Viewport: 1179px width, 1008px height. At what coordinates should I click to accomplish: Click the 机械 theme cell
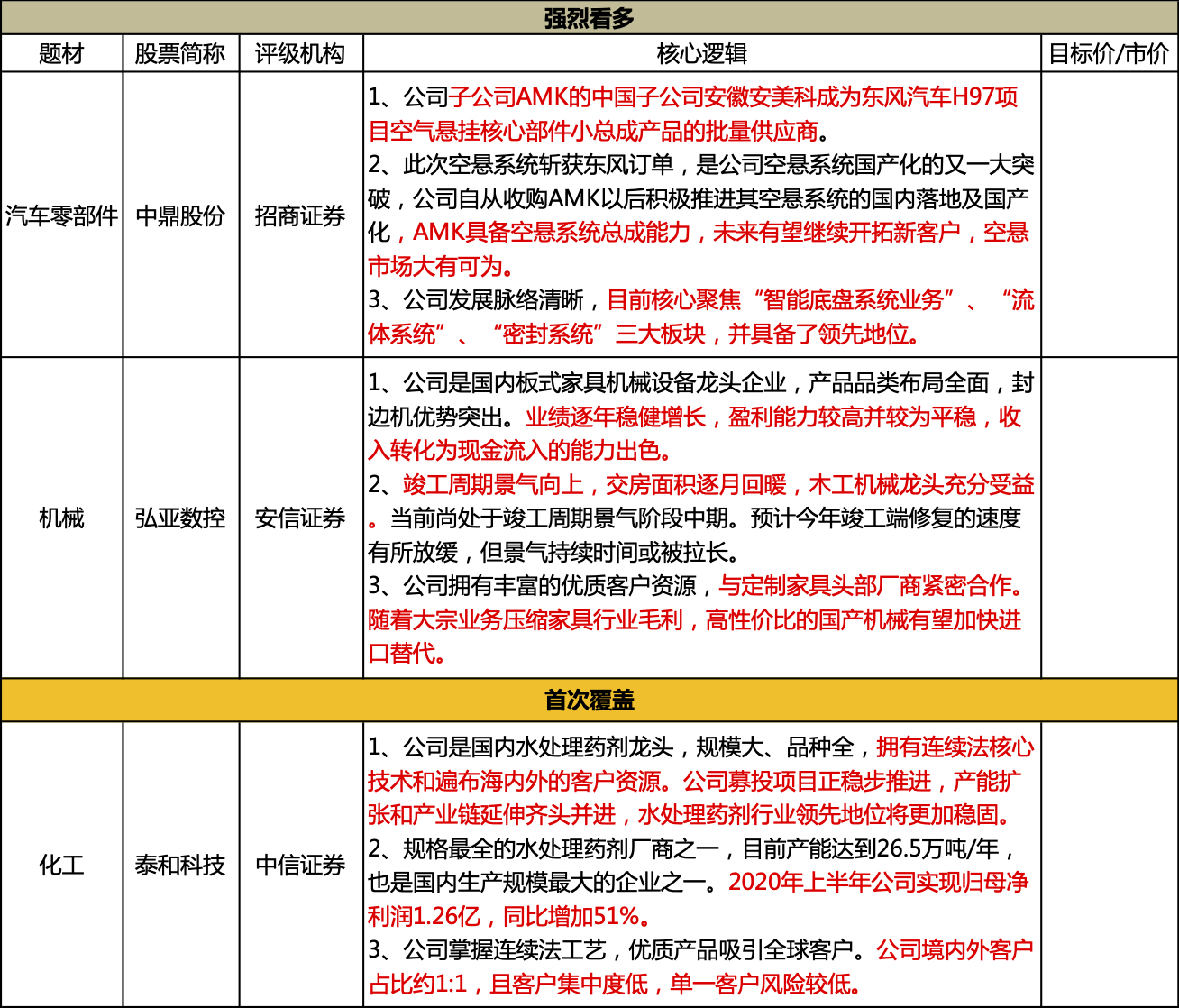[x=62, y=518]
